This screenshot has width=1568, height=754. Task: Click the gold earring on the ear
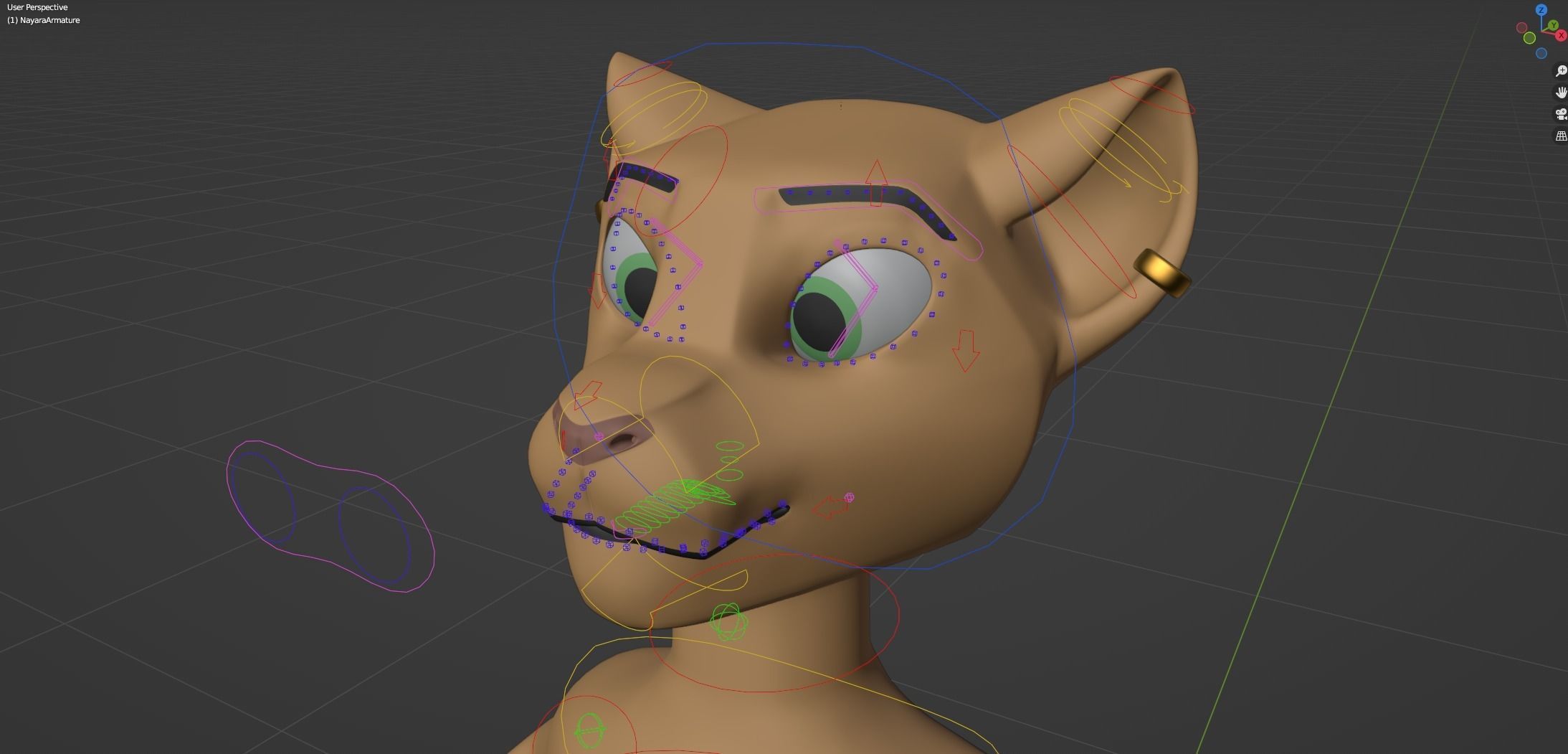[x=1162, y=273]
